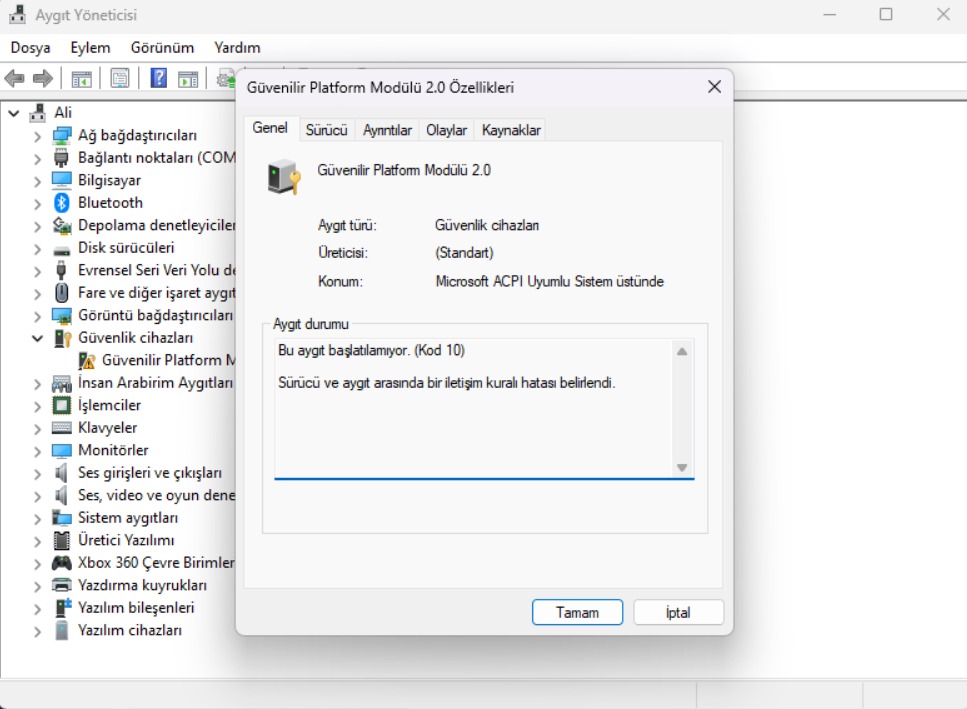Image resolution: width=967 pixels, height=709 pixels.
Task: Click the Tamam button
Action: [x=577, y=612]
